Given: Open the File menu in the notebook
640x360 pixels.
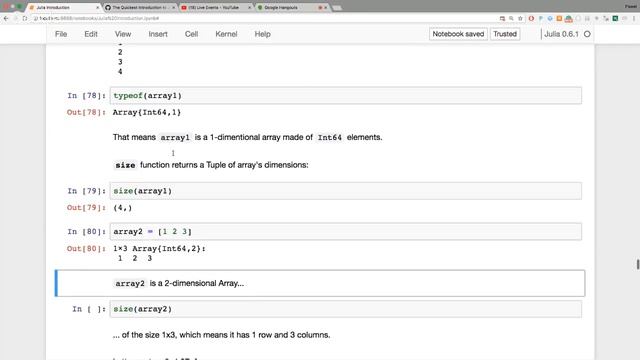Looking at the screenshot, I should point(61,34).
